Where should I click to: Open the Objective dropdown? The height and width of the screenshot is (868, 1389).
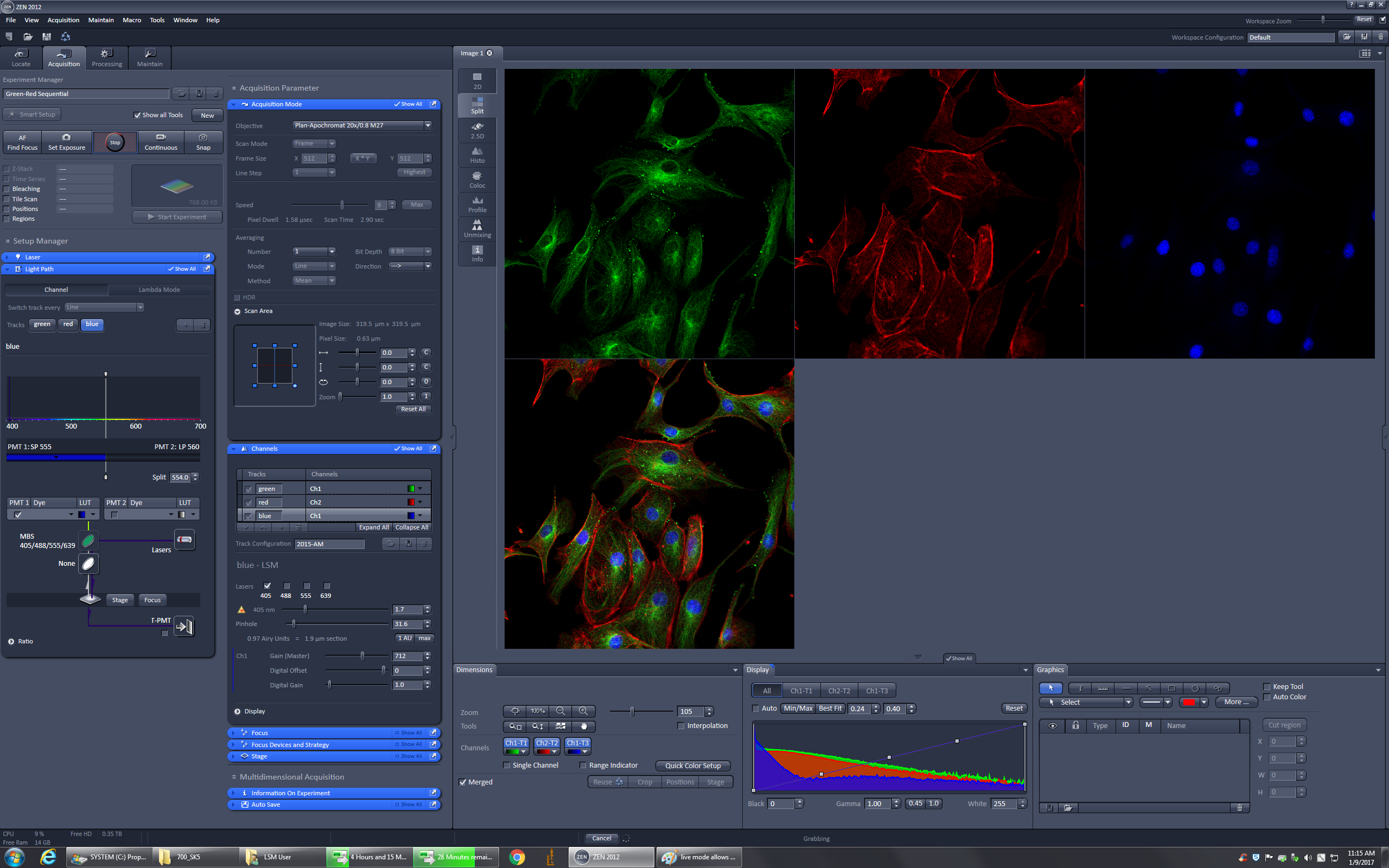coord(428,125)
